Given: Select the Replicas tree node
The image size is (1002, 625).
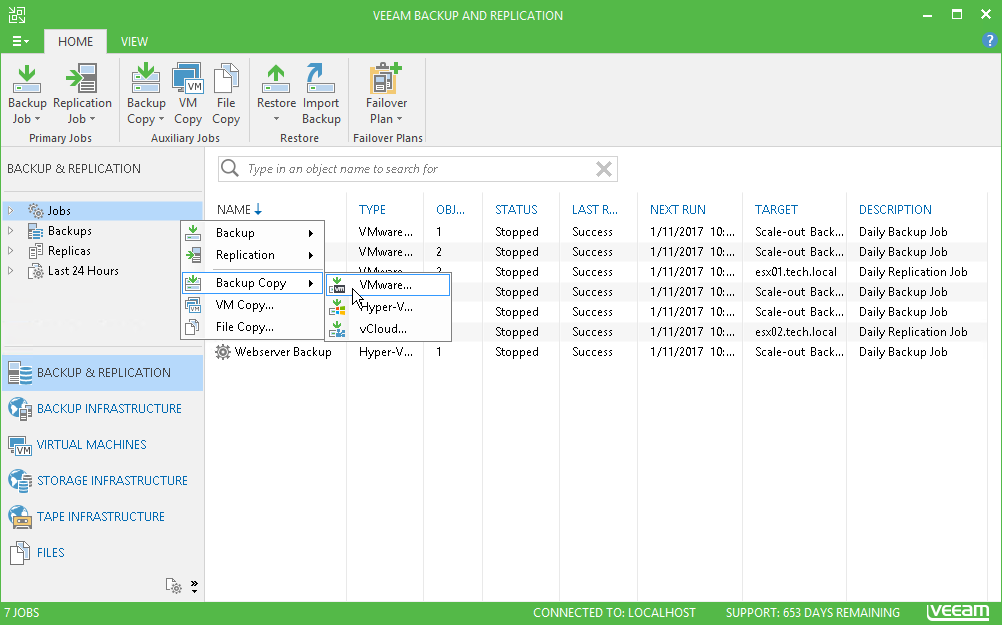Looking at the screenshot, I should coord(69,251).
